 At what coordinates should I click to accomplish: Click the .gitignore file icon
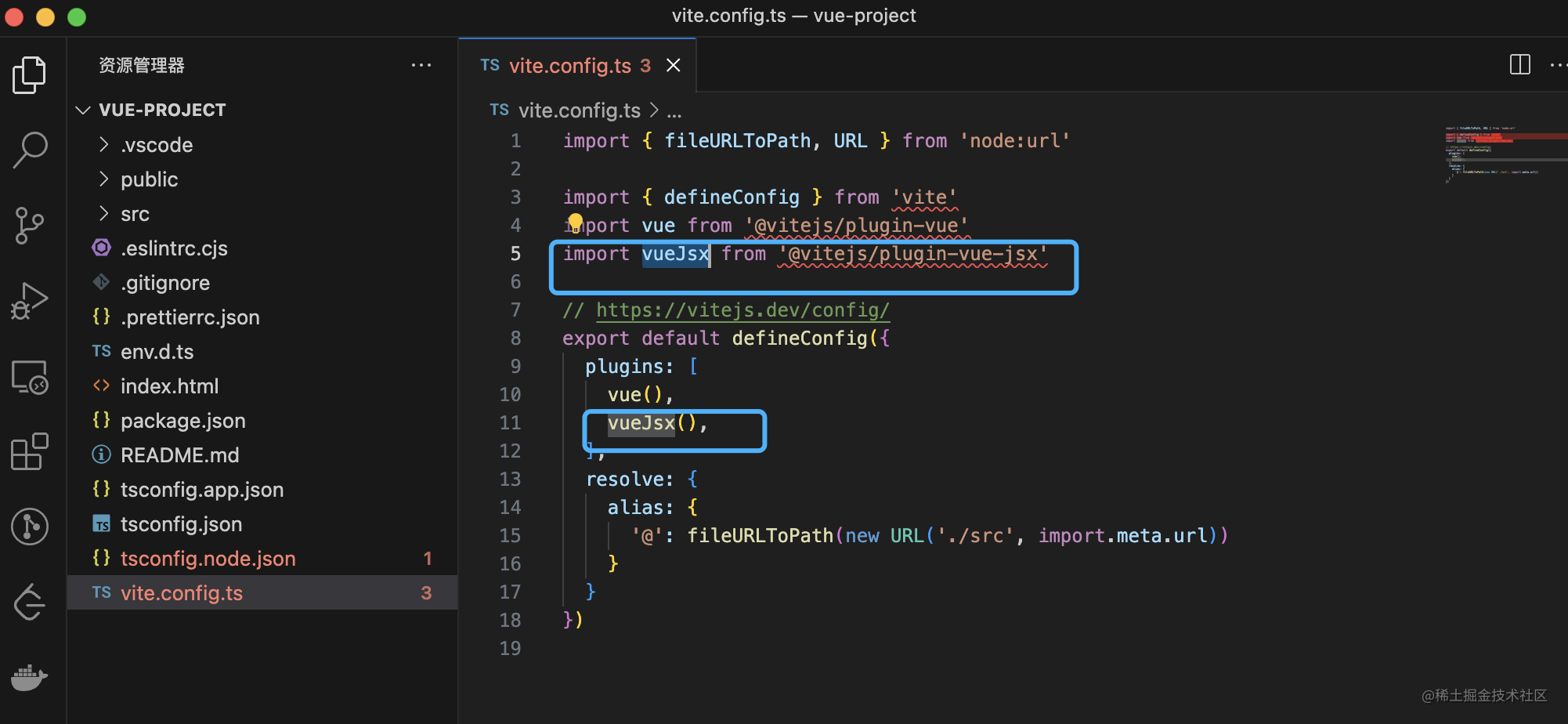(102, 282)
